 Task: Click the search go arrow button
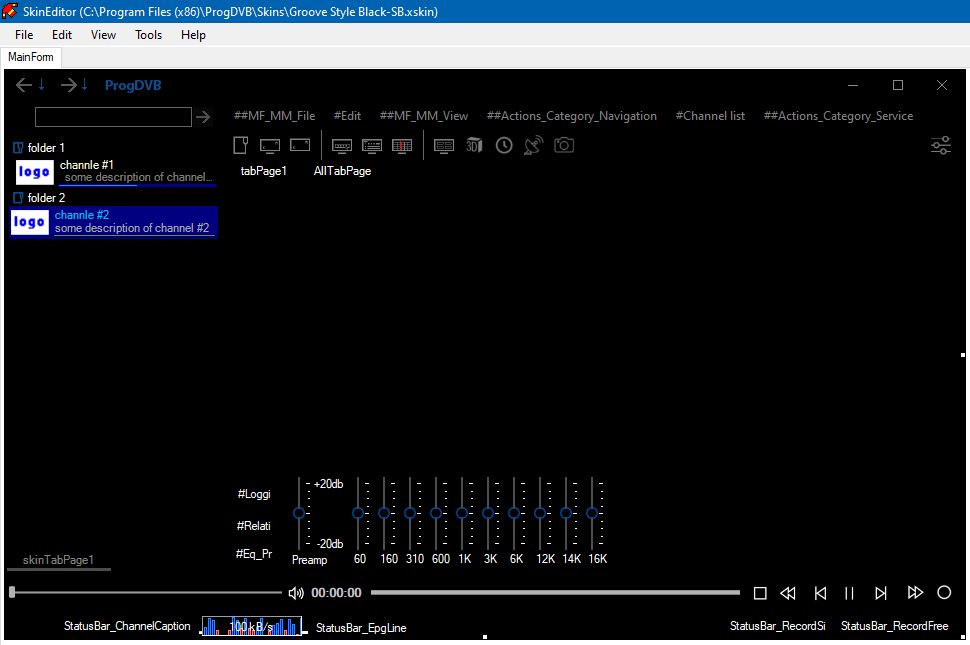[x=204, y=118]
